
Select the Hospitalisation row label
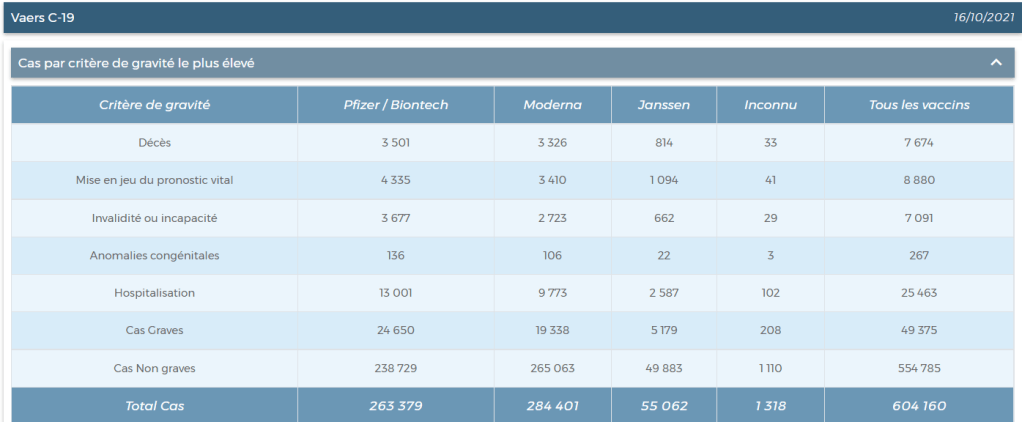coord(154,293)
